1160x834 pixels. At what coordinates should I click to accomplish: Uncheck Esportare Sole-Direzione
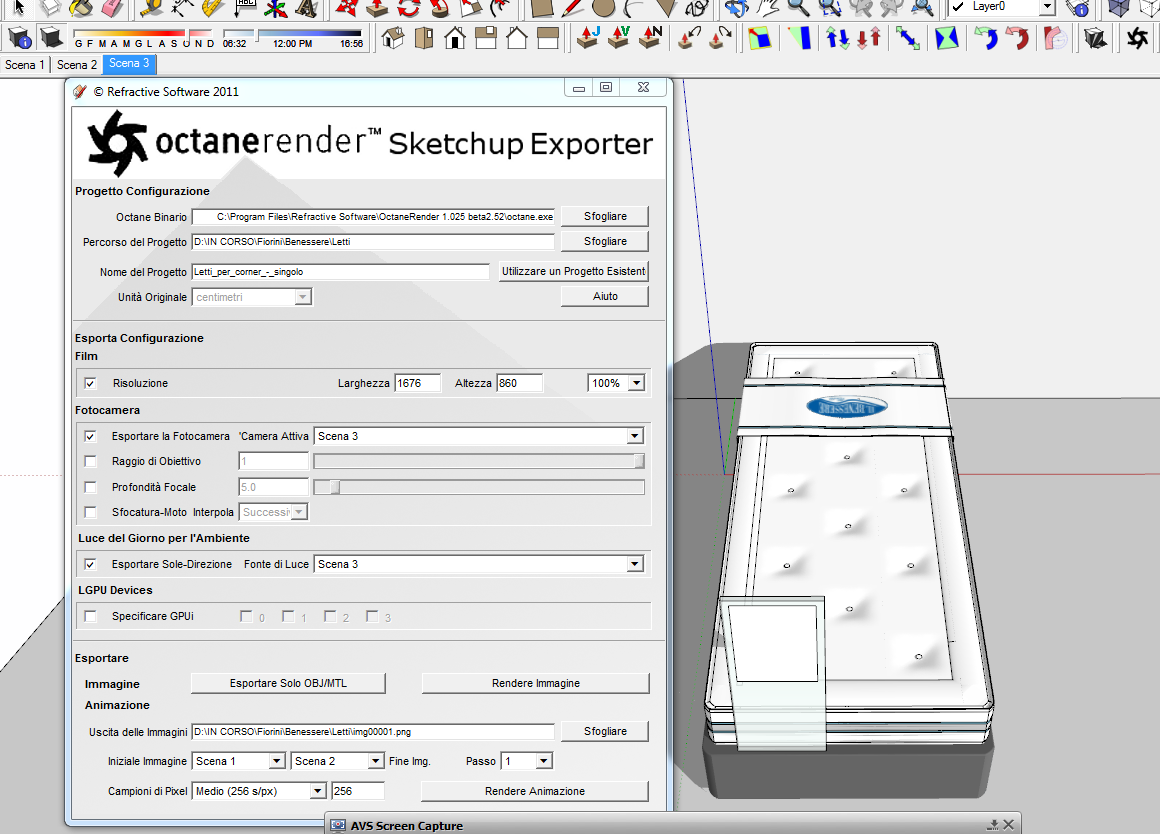pyautogui.click(x=90, y=564)
